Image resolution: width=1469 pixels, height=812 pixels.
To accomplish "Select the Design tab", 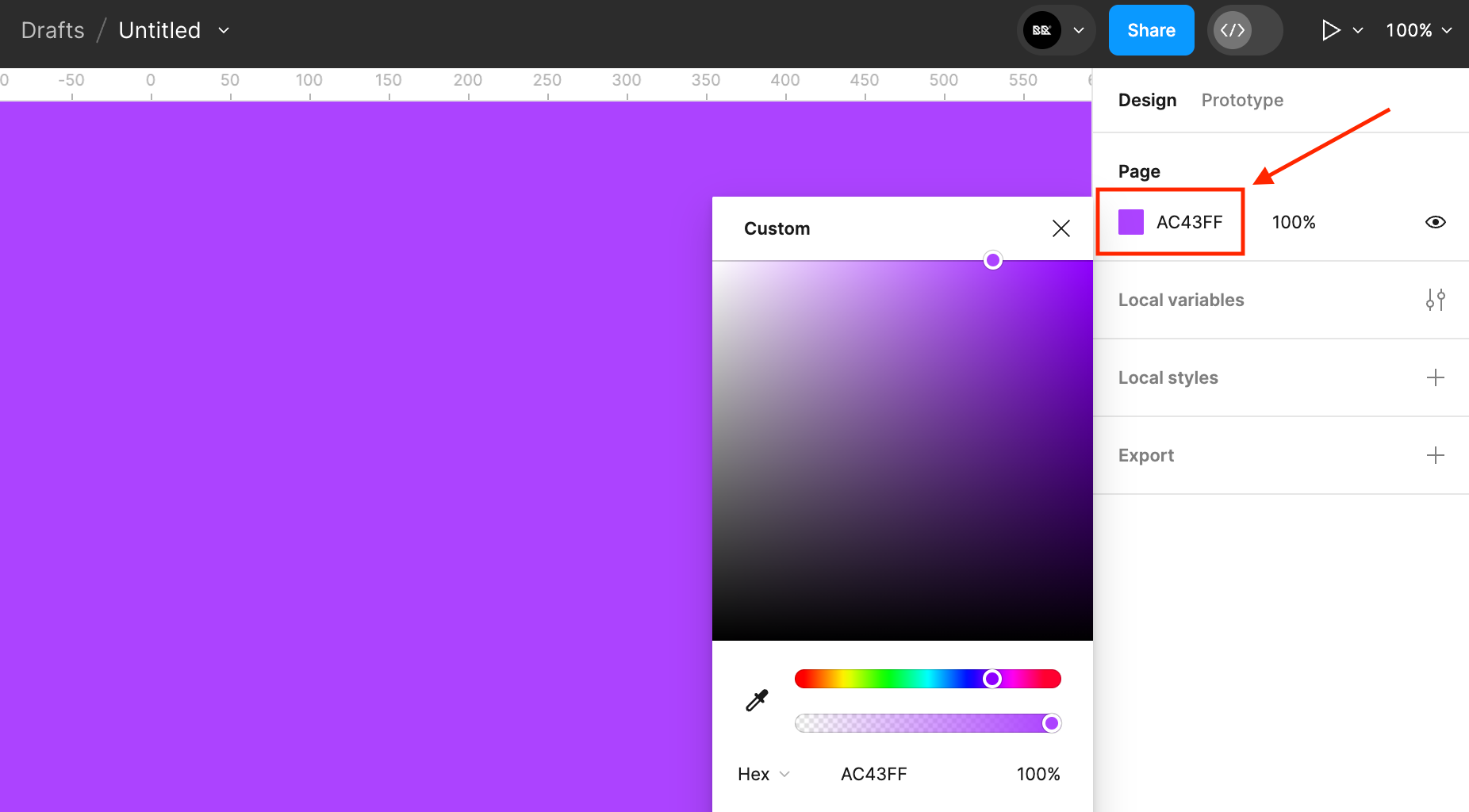I will point(1147,100).
